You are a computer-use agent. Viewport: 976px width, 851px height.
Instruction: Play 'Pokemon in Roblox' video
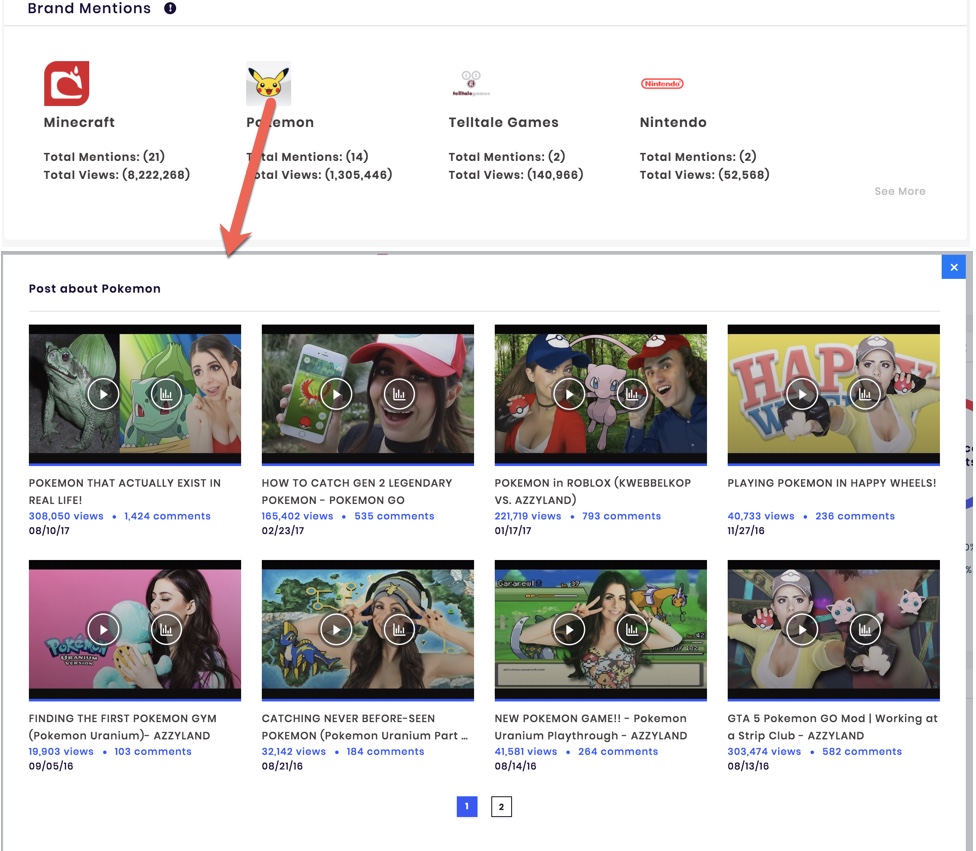coord(569,394)
